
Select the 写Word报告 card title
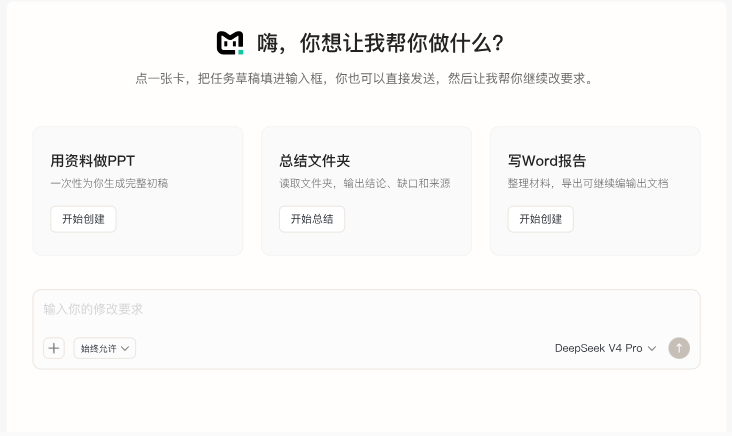tap(547, 161)
